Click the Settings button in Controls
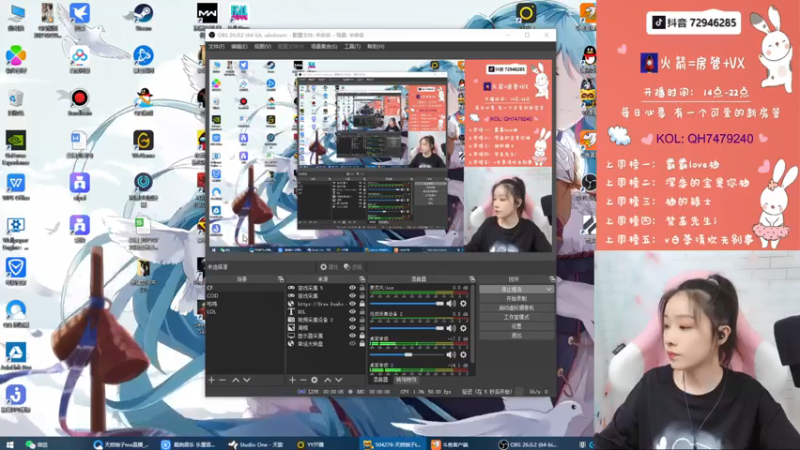Viewport: 800px width, 450px height. click(x=516, y=326)
